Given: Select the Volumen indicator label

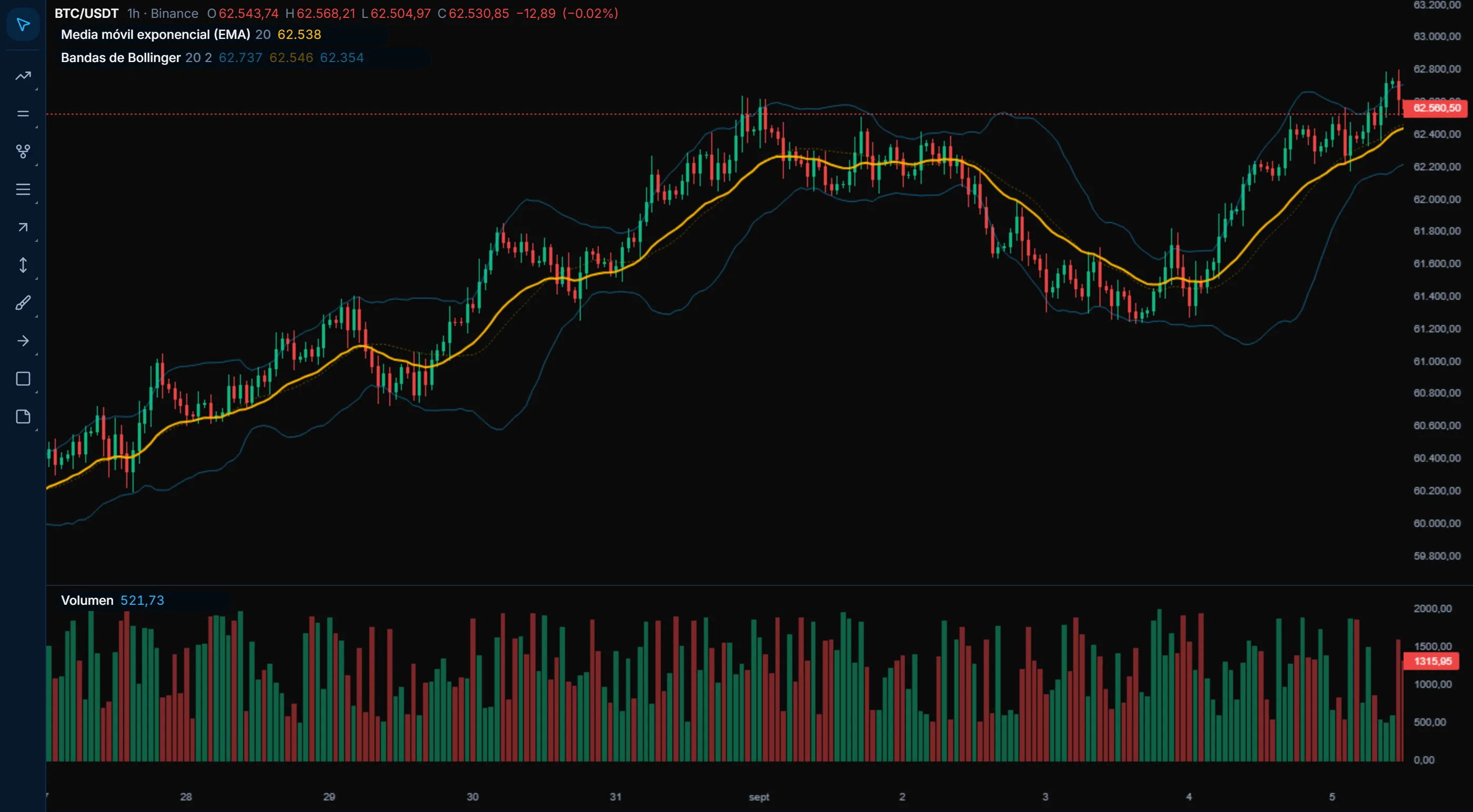Looking at the screenshot, I should (87, 600).
